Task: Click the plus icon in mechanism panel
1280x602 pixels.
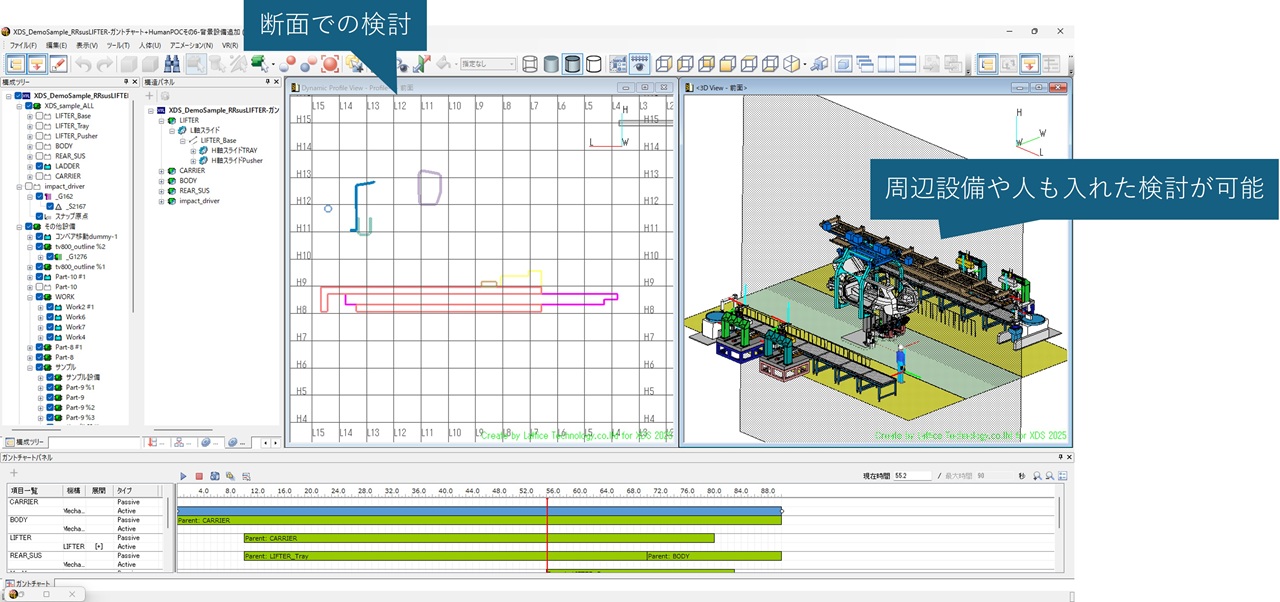Action: point(150,96)
